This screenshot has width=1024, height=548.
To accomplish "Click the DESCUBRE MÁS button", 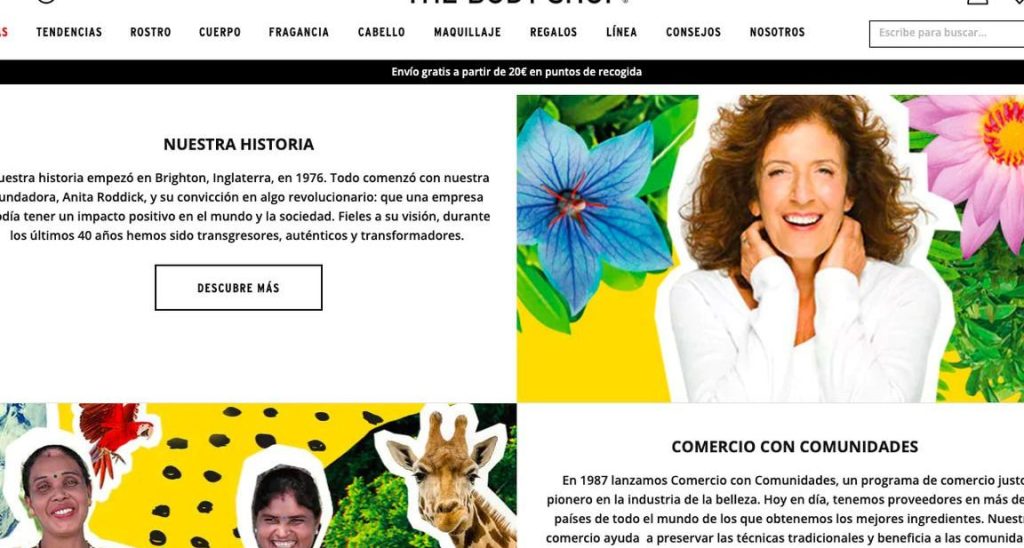I will point(238,287).
